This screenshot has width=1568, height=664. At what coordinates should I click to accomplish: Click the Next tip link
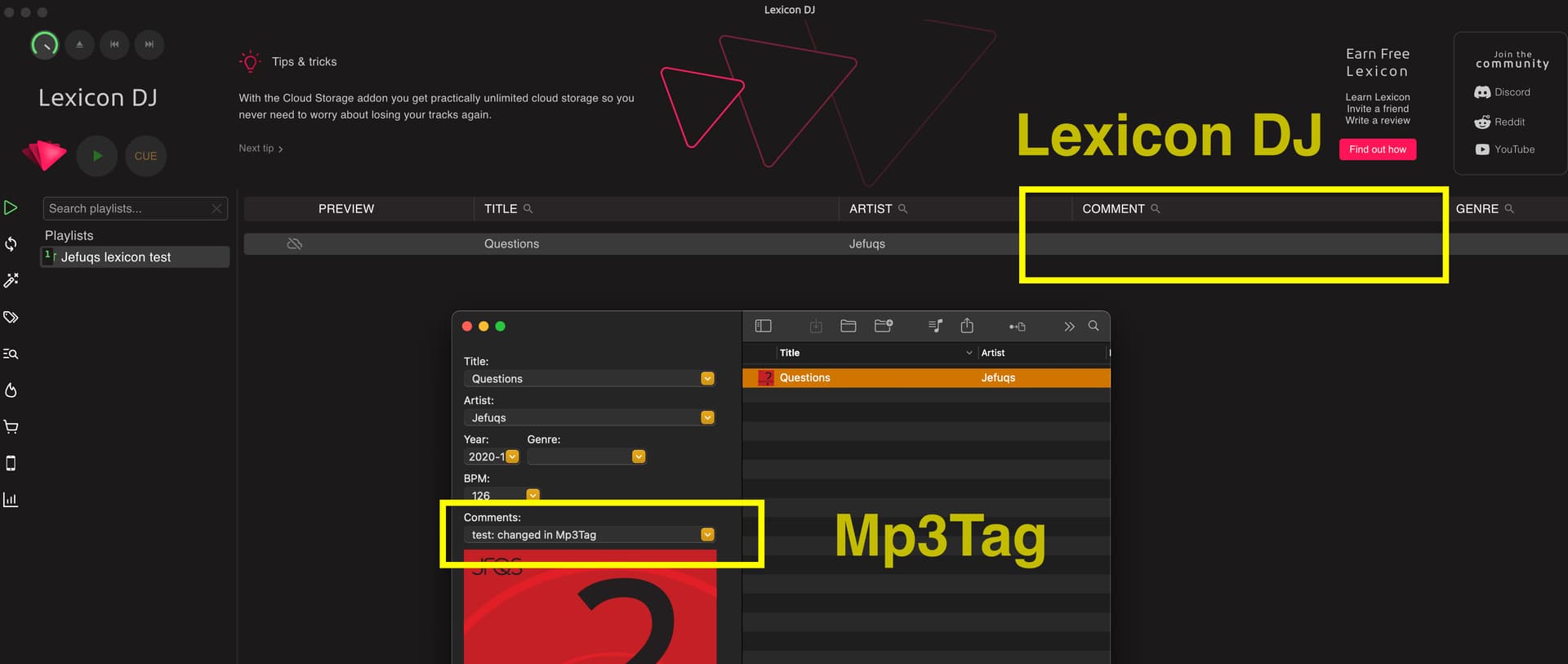click(261, 149)
